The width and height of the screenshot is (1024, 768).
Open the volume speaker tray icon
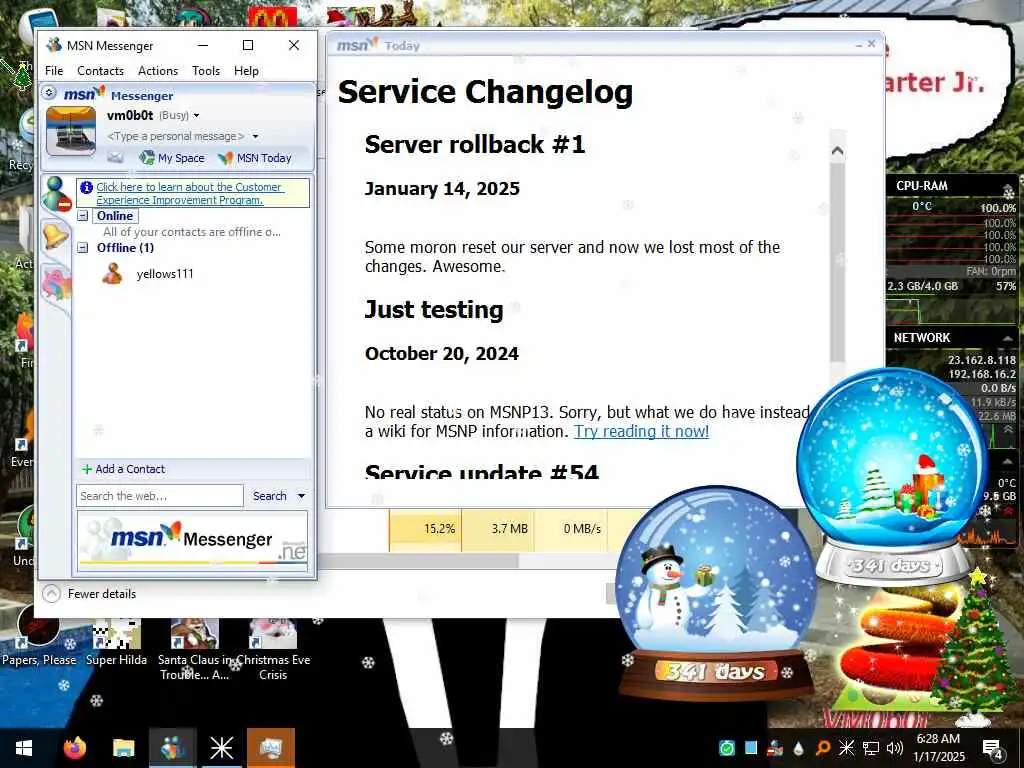[895, 748]
